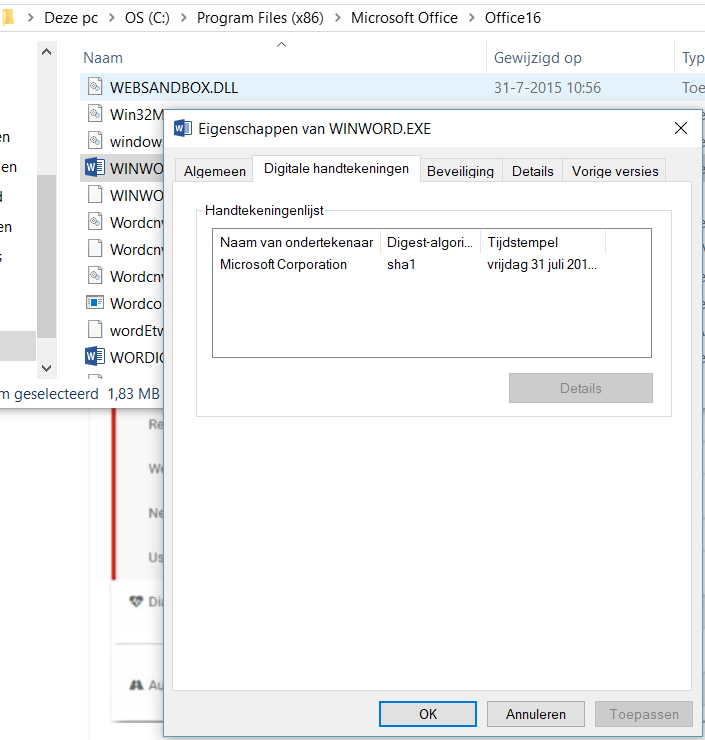
Task: Select the Microsoft Corporation signature row
Action: [x=408, y=264]
